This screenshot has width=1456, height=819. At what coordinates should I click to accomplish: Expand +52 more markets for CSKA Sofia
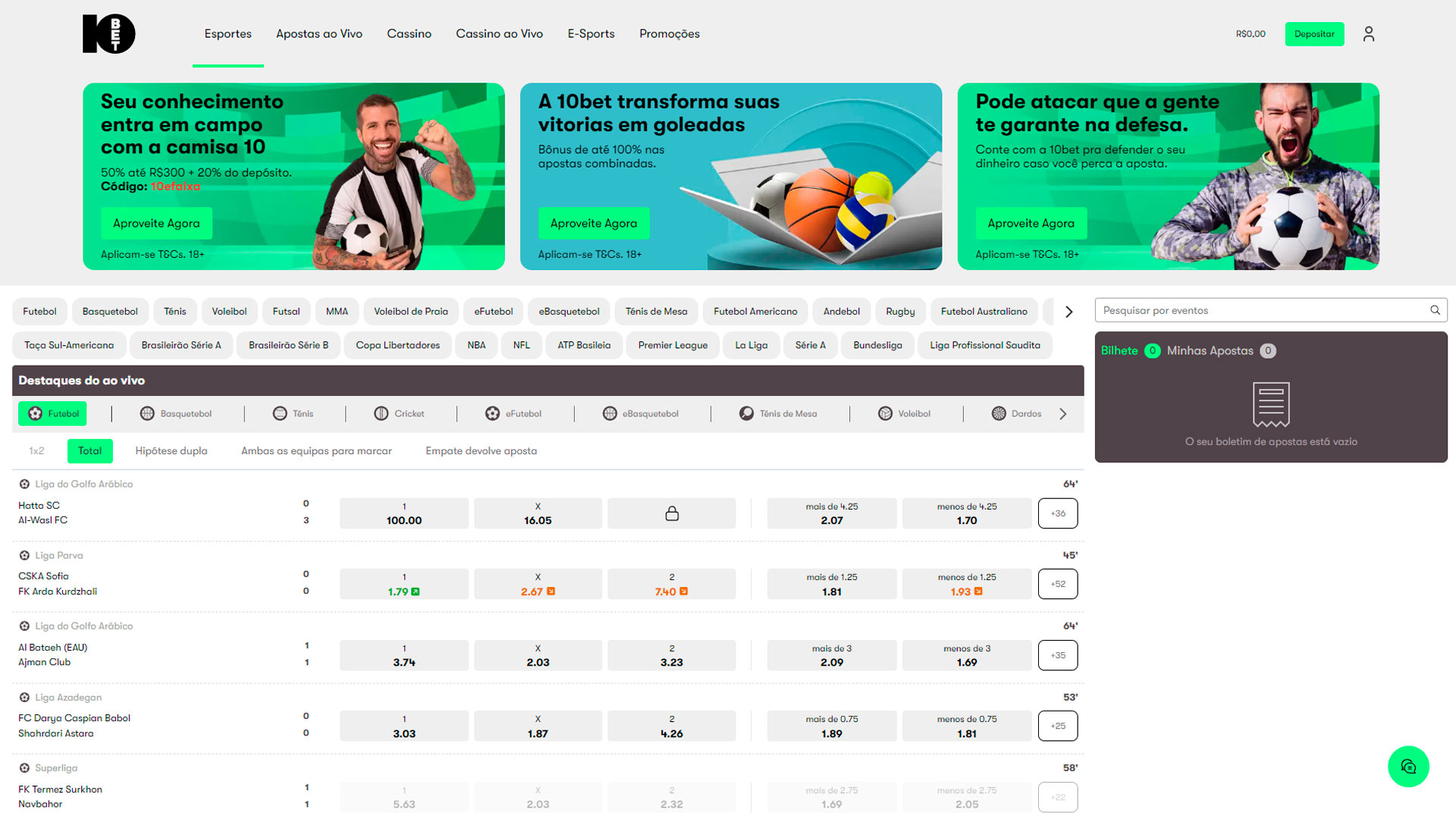coord(1058,584)
